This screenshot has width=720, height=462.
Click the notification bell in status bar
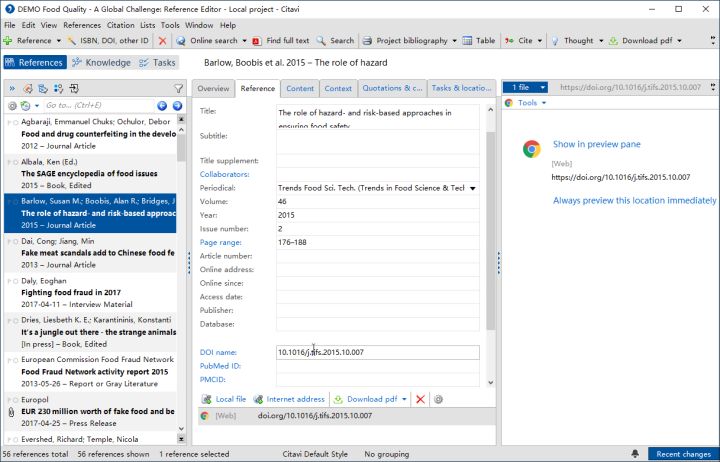[x=635, y=454]
